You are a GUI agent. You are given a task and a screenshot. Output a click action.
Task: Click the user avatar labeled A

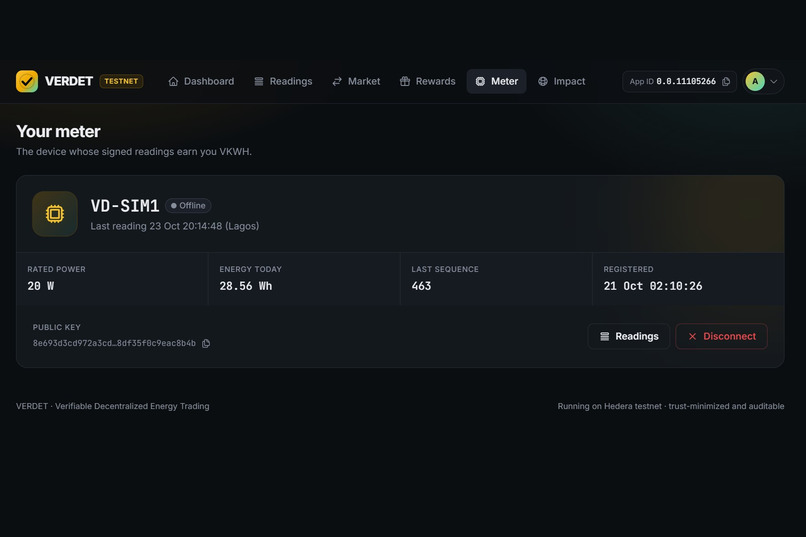[x=755, y=81]
